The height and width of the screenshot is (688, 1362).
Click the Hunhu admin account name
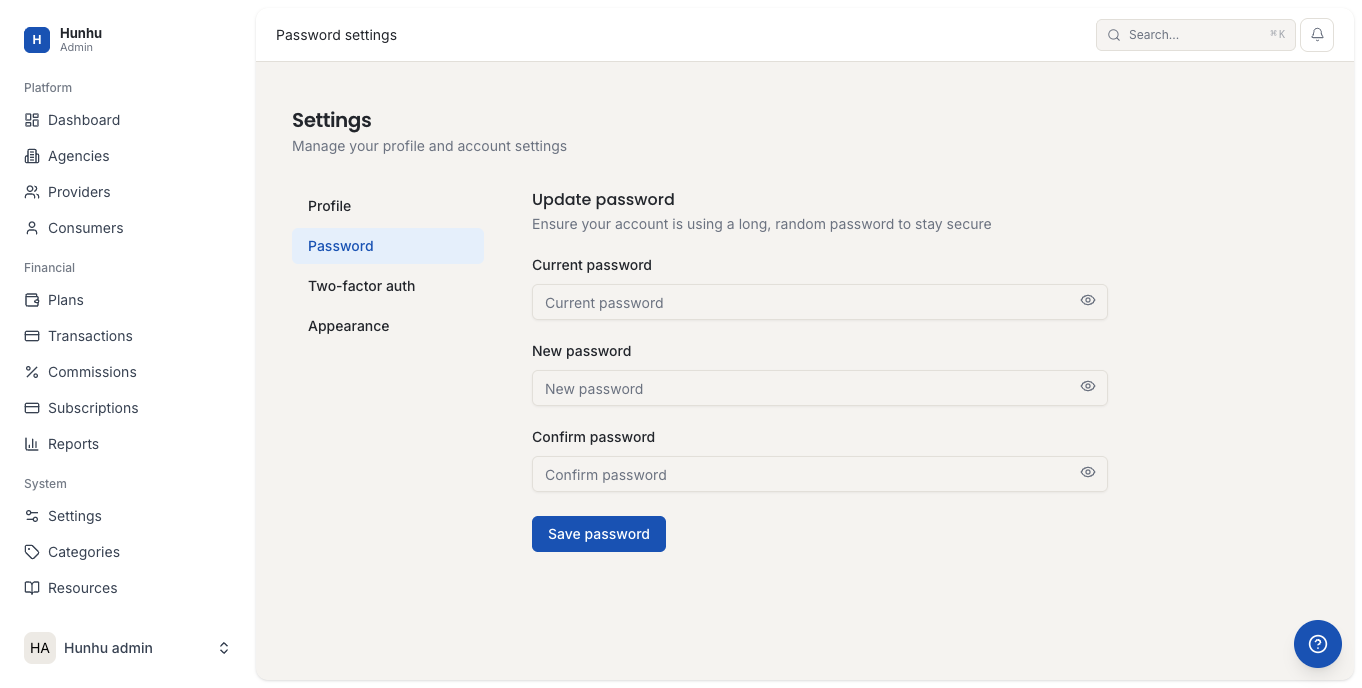click(108, 648)
